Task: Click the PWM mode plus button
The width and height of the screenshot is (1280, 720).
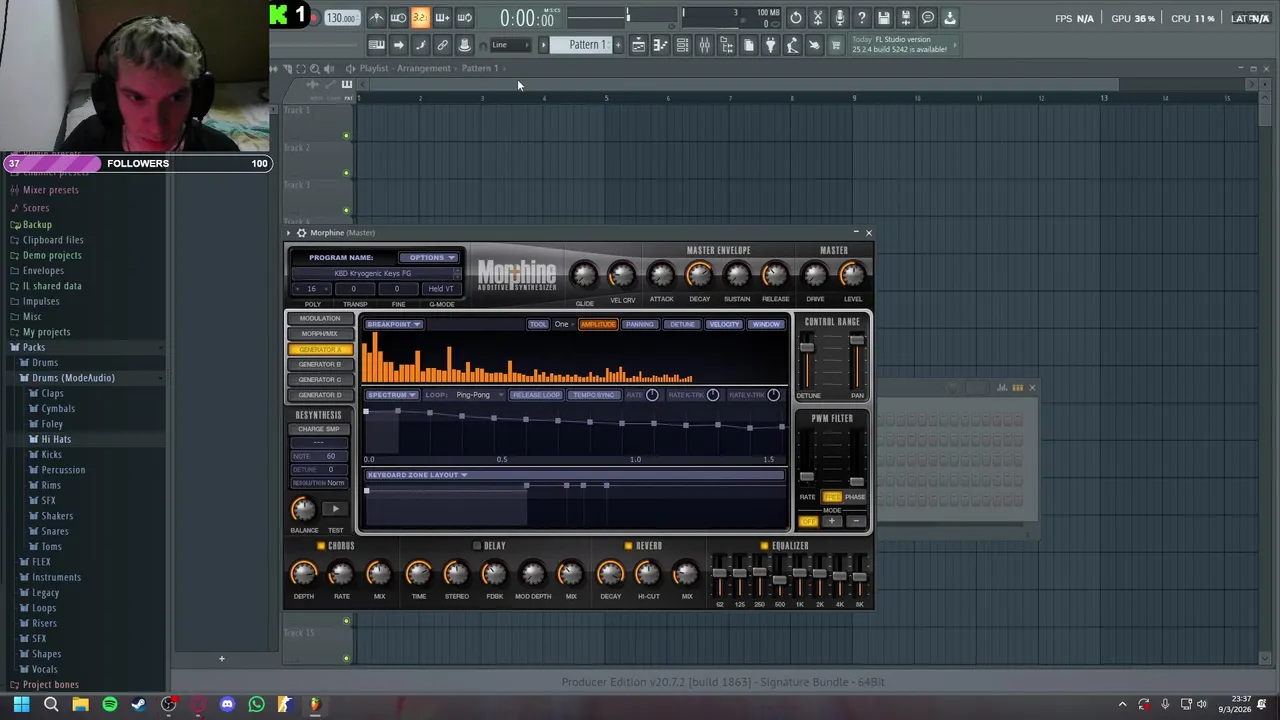Action: [x=831, y=521]
